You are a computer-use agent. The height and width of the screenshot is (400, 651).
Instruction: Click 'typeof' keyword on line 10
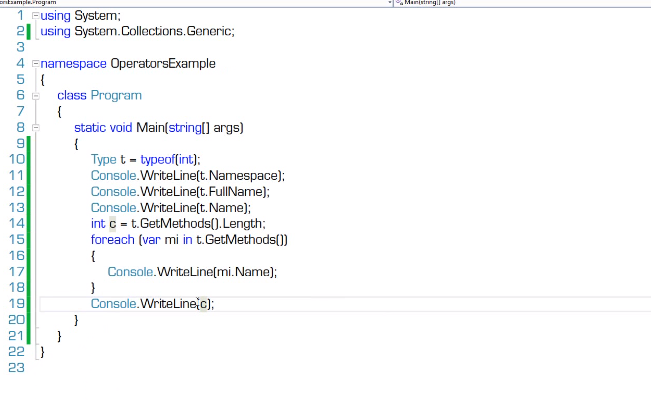pos(157,160)
